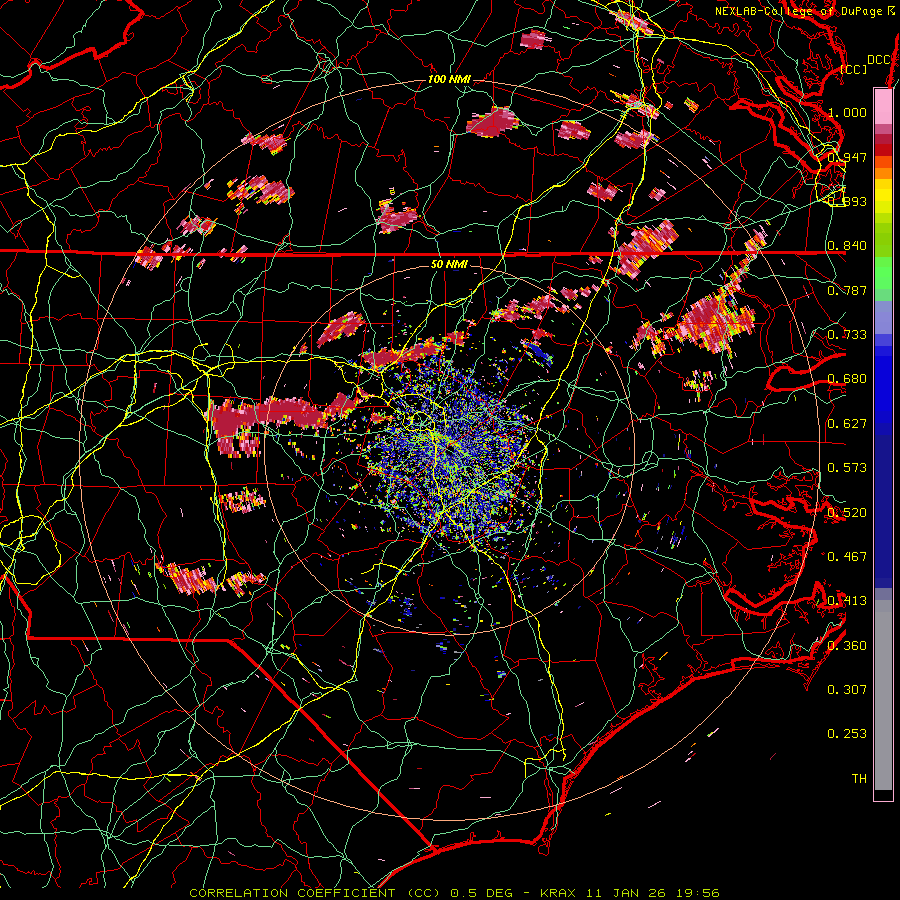The width and height of the screenshot is (900, 900).
Task: Click the CORRELATION COEFFICIENT (CC) caption text
Action: (x=315, y=893)
